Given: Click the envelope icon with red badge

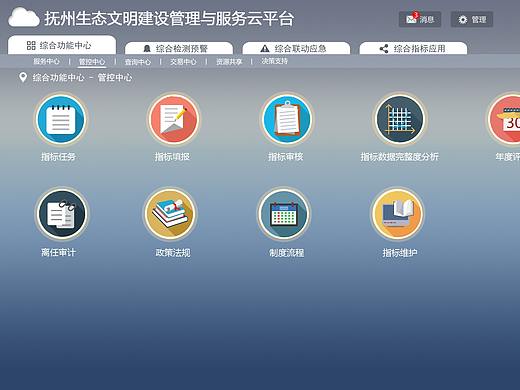Looking at the screenshot, I should (411, 19).
